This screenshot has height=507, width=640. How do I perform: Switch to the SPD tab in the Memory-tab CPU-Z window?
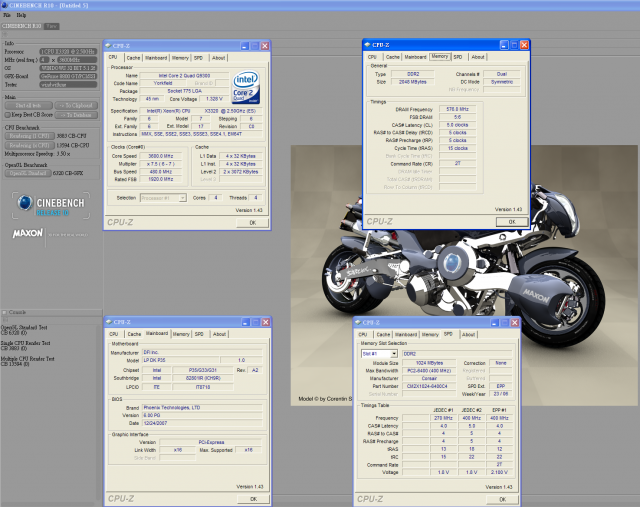point(458,57)
